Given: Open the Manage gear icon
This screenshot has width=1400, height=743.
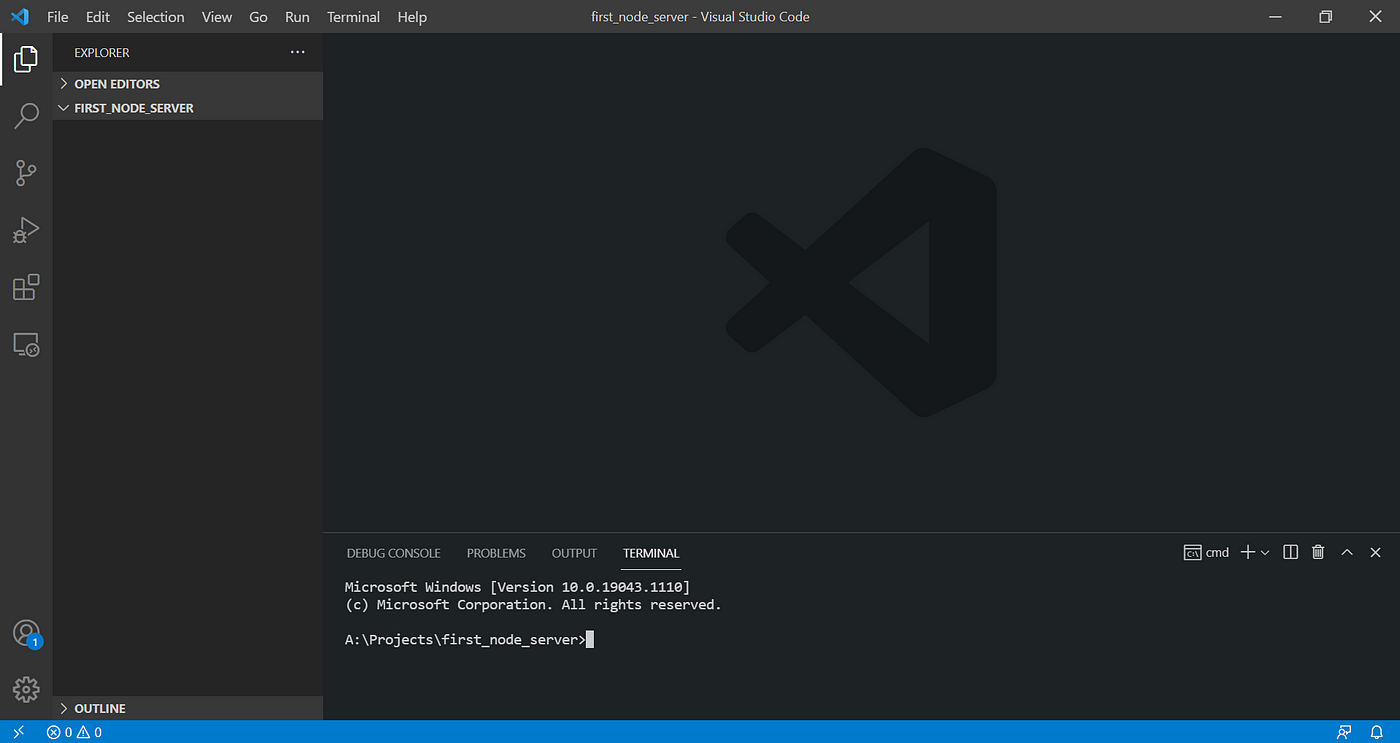Looking at the screenshot, I should tap(26, 689).
